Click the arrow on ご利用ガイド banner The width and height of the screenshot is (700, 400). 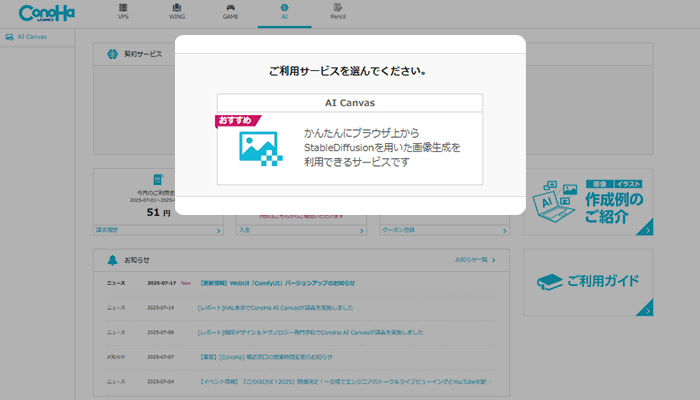(645, 308)
